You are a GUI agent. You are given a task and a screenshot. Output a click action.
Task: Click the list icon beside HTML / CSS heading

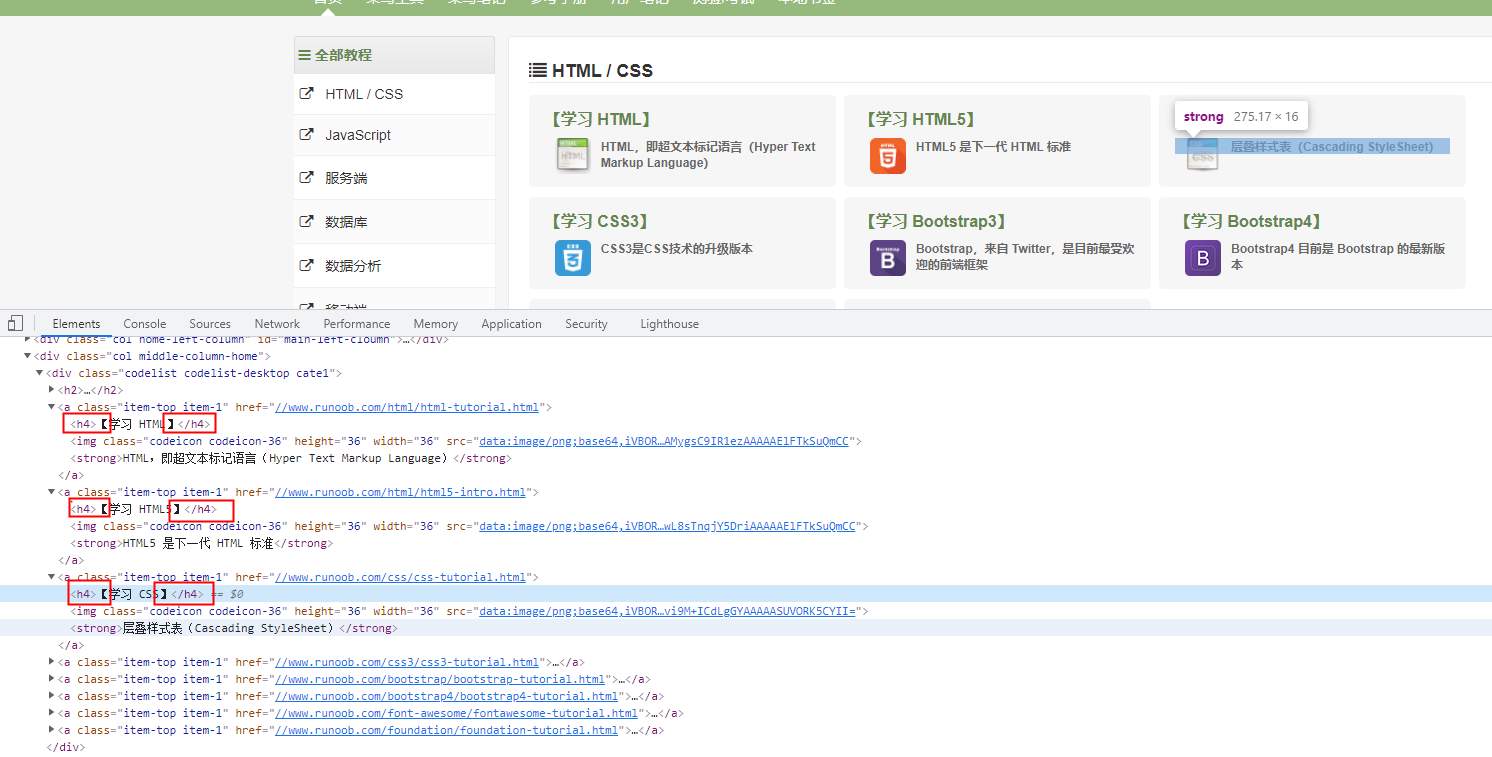tap(537, 70)
